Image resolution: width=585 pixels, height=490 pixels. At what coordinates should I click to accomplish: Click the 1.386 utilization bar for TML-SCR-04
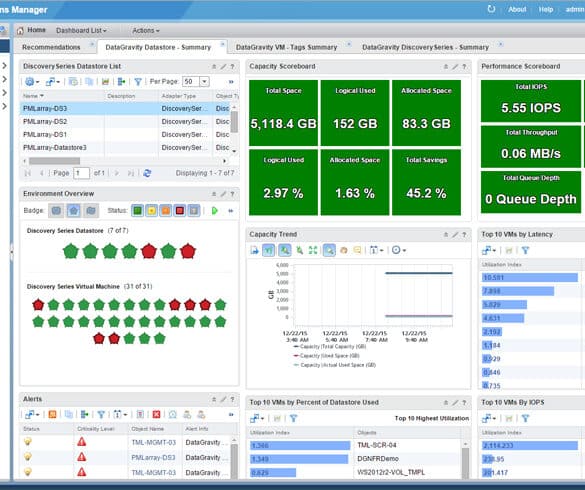pyautogui.click(x=300, y=445)
